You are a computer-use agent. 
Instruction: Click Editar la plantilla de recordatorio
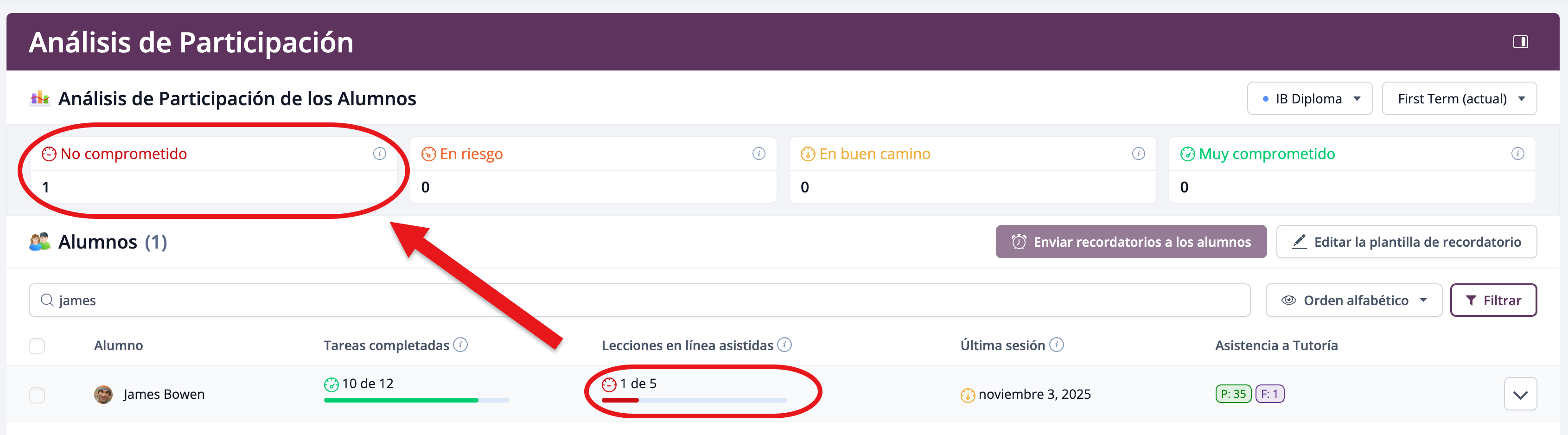pyautogui.click(x=1406, y=242)
